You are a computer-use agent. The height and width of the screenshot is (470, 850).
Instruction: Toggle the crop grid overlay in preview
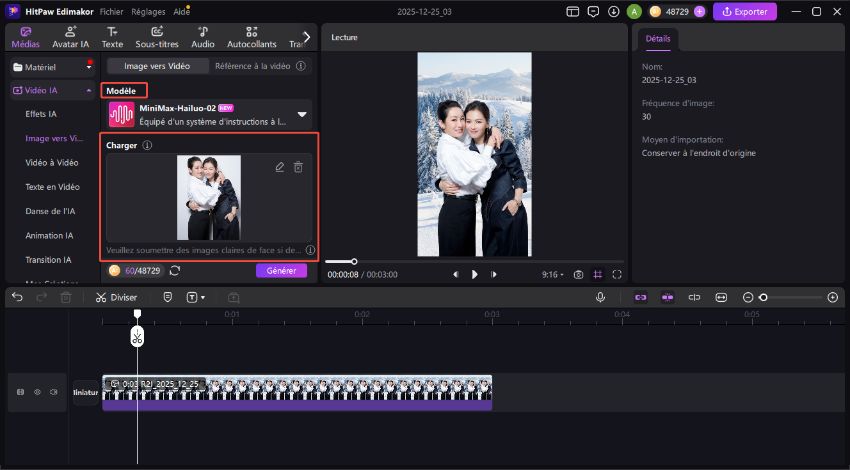597,274
